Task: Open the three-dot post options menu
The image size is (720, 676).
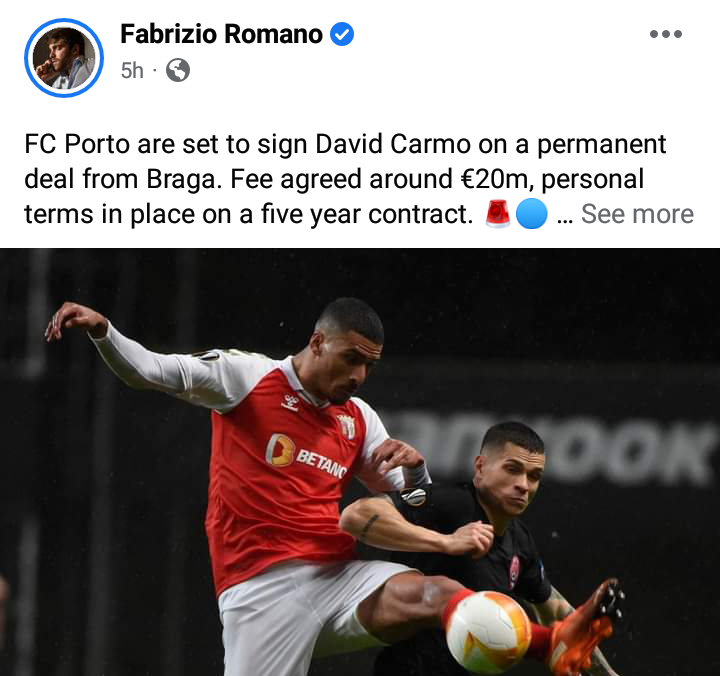Action: pyautogui.click(x=666, y=34)
